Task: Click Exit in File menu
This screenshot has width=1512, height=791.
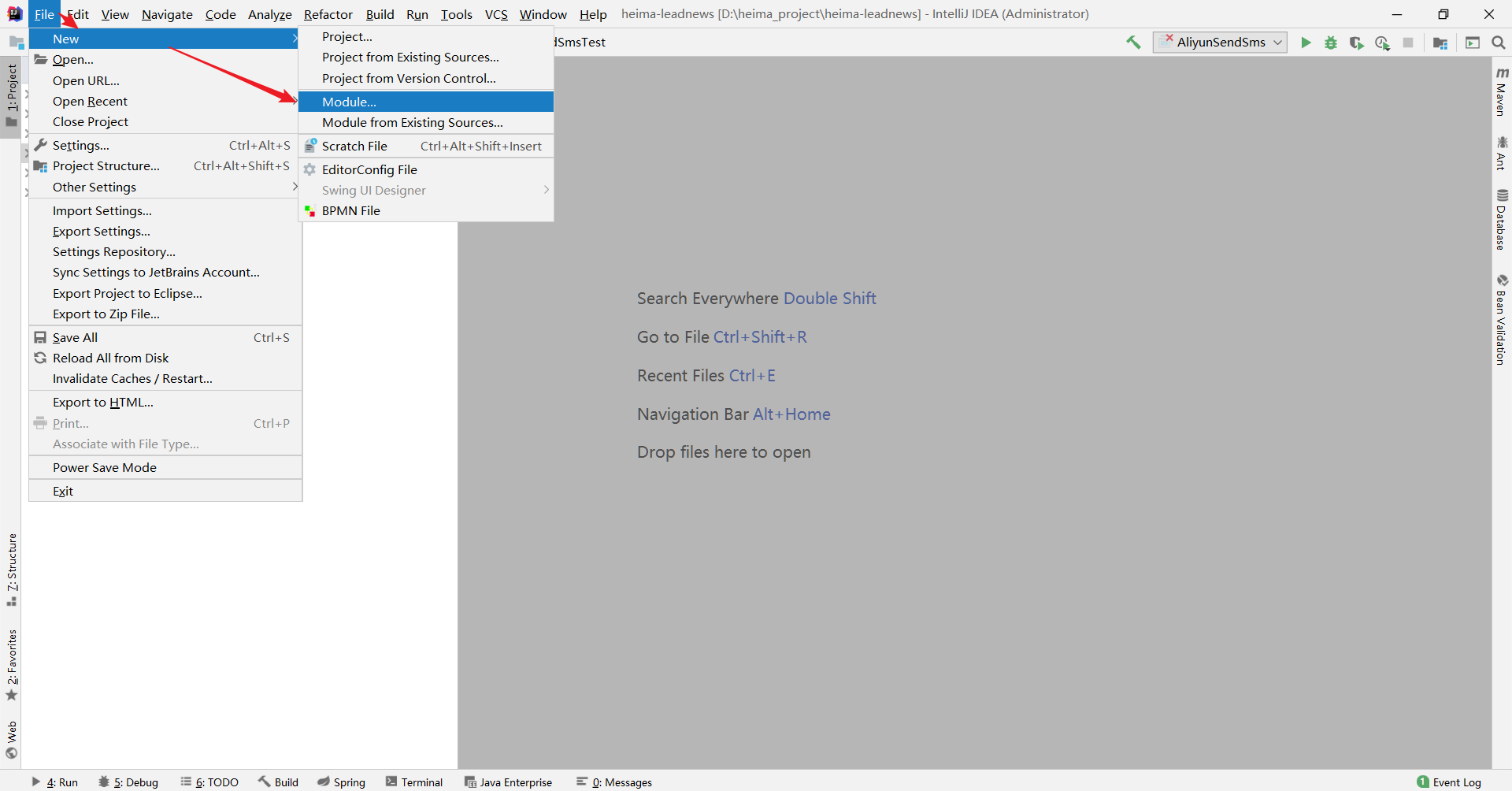Action: tap(164, 491)
